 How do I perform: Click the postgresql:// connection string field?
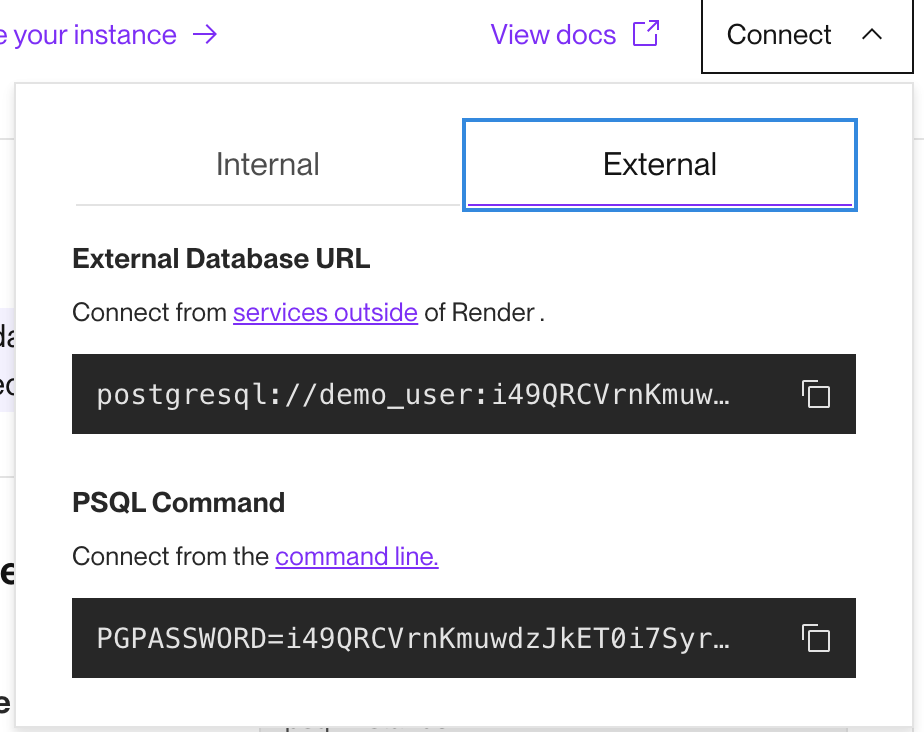pyautogui.click(x=413, y=394)
